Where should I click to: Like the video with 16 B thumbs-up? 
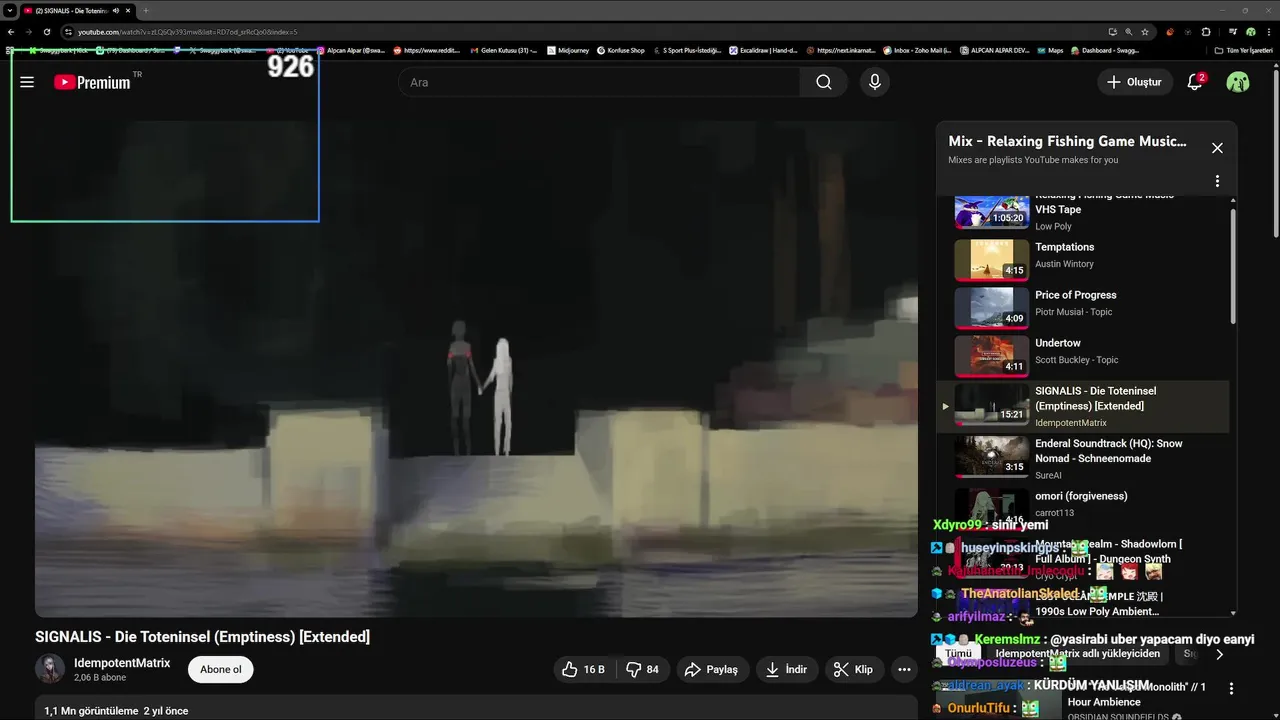pyautogui.click(x=583, y=669)
